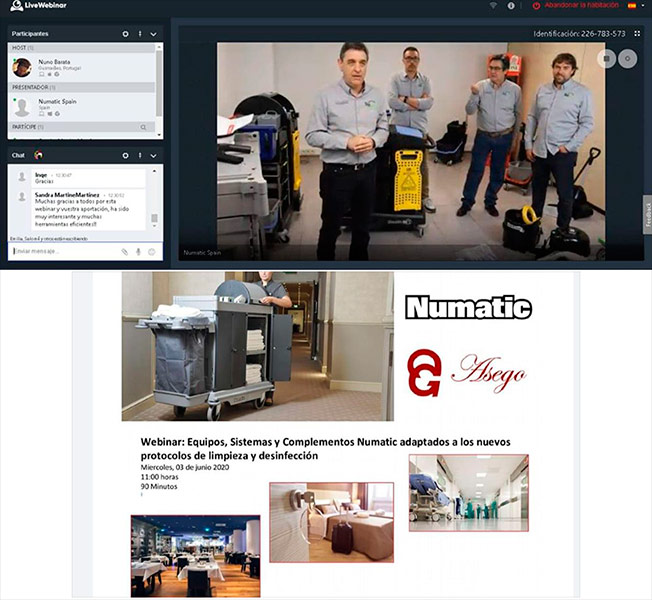The height and width of the screenshot is (600, 652).
Task: Collapse the Participantes panel chevron
Action: pyautogui.click(x=153, y=34)
